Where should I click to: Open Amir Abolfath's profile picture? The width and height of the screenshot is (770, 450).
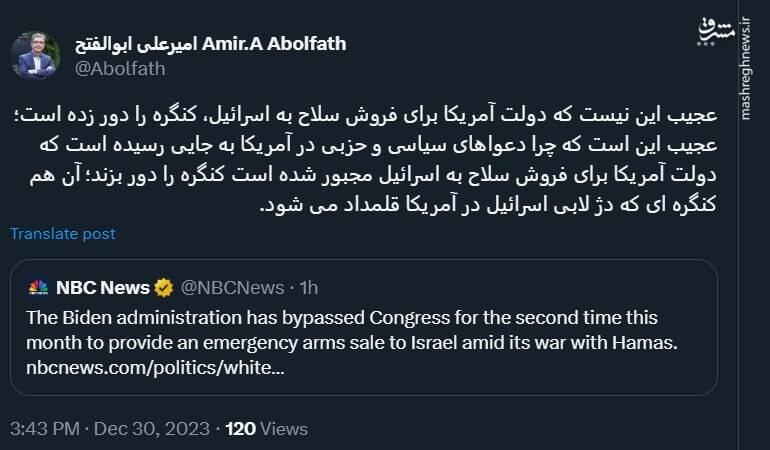point(36,55)
